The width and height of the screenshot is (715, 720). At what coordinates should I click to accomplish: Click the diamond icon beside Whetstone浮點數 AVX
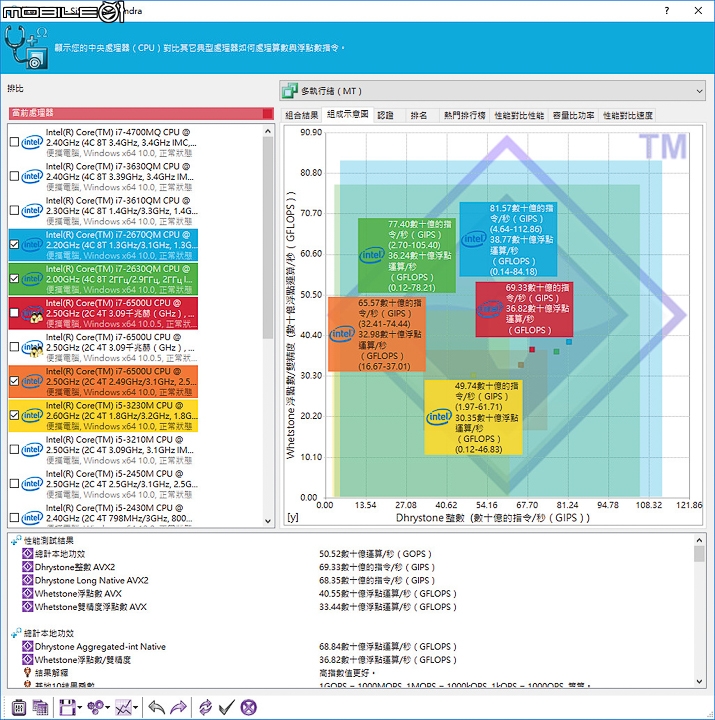pyautogui.click(x=28, y=594)
